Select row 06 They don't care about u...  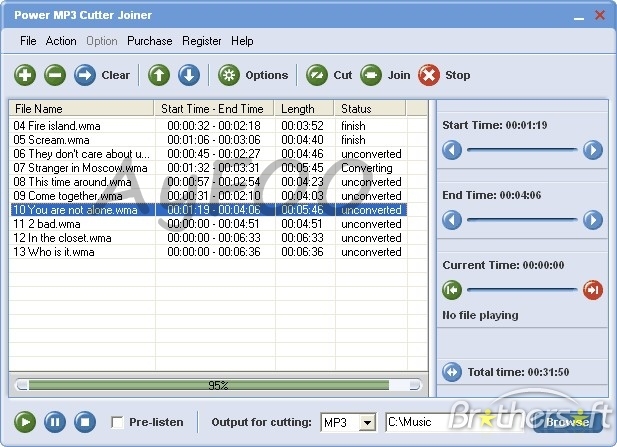[x=209, y=154]
